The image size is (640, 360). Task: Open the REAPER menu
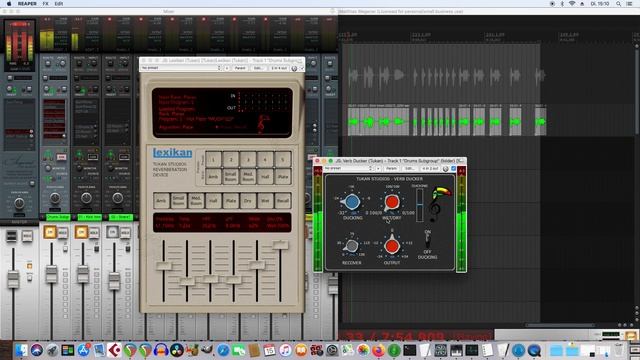[x=27, y=4]
